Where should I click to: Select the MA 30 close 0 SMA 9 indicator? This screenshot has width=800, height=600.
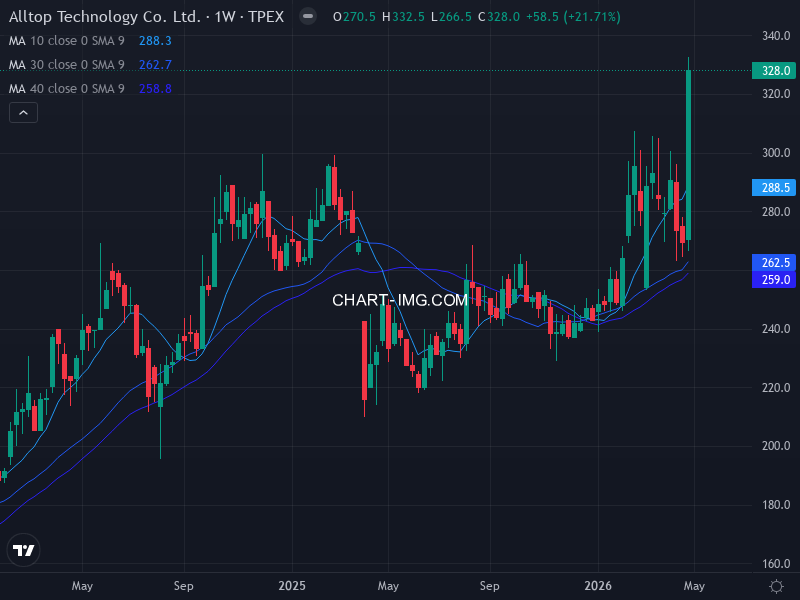pyautogui.click(x=66, y=65)
